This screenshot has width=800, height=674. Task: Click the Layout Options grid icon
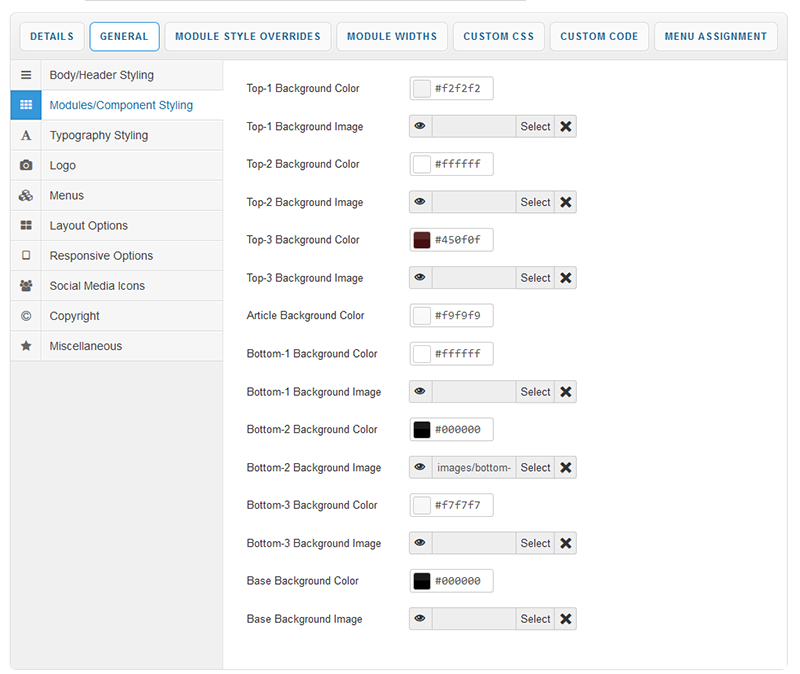pyautogui.click(x=26, y=225)
